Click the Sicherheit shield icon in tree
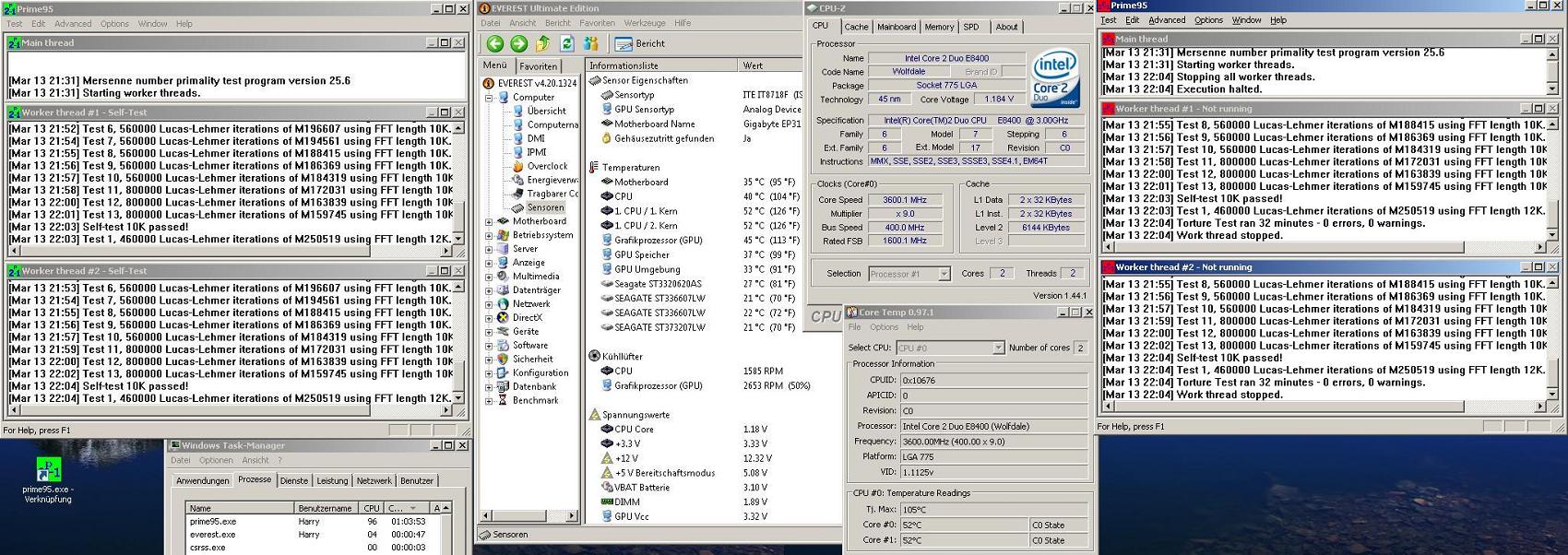 click(x=503, y=359)
